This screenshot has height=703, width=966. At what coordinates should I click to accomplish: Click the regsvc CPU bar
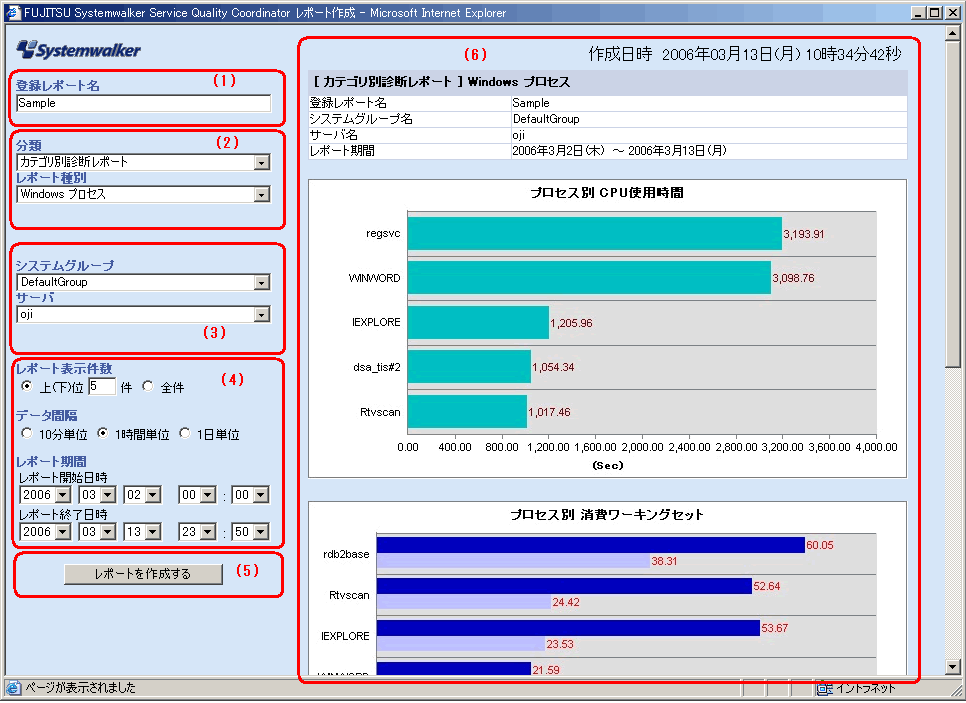pos(595,234)
